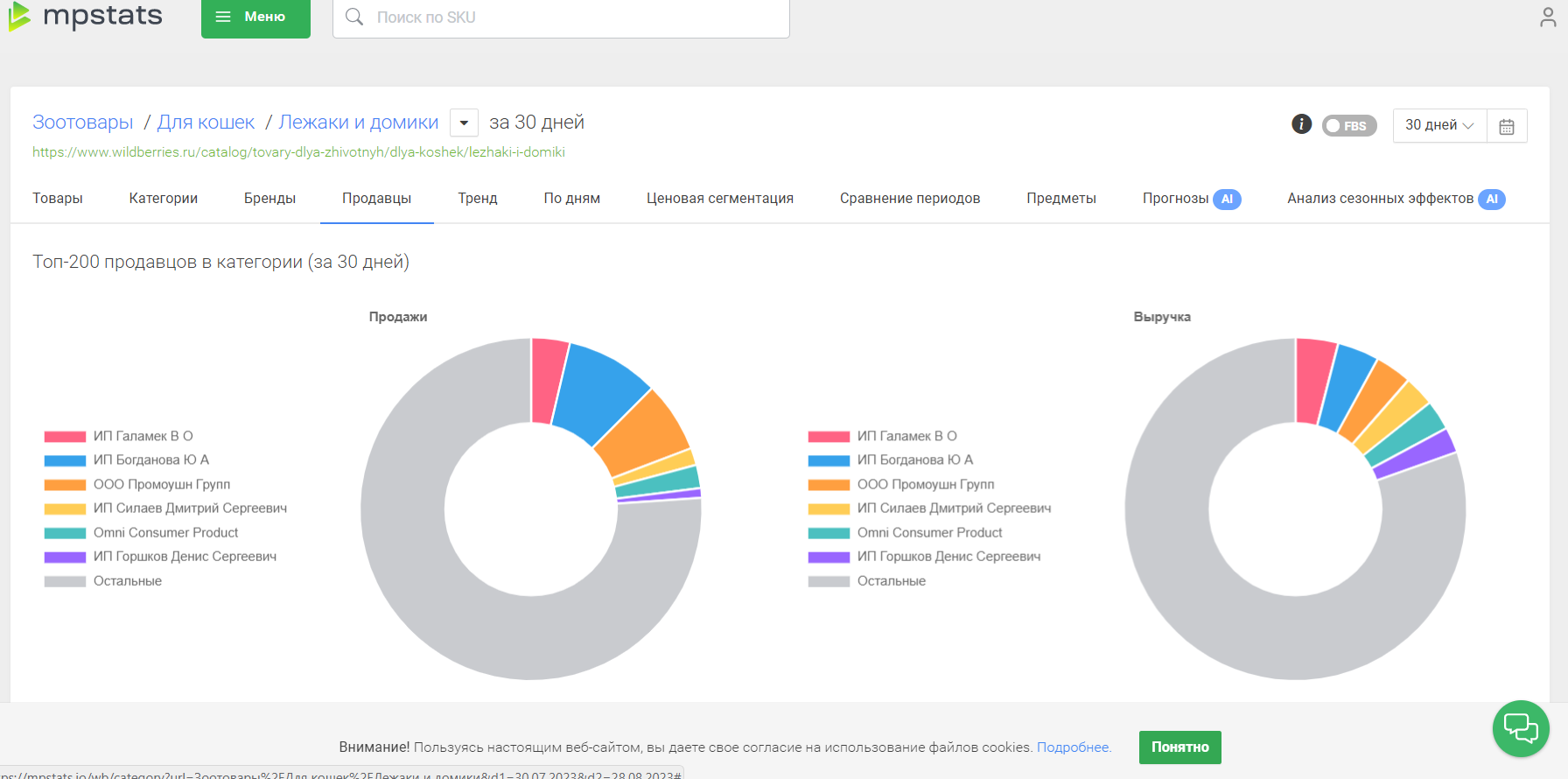Open the live chat widget
The image size is (1568, 779).
click(1520, 728)
